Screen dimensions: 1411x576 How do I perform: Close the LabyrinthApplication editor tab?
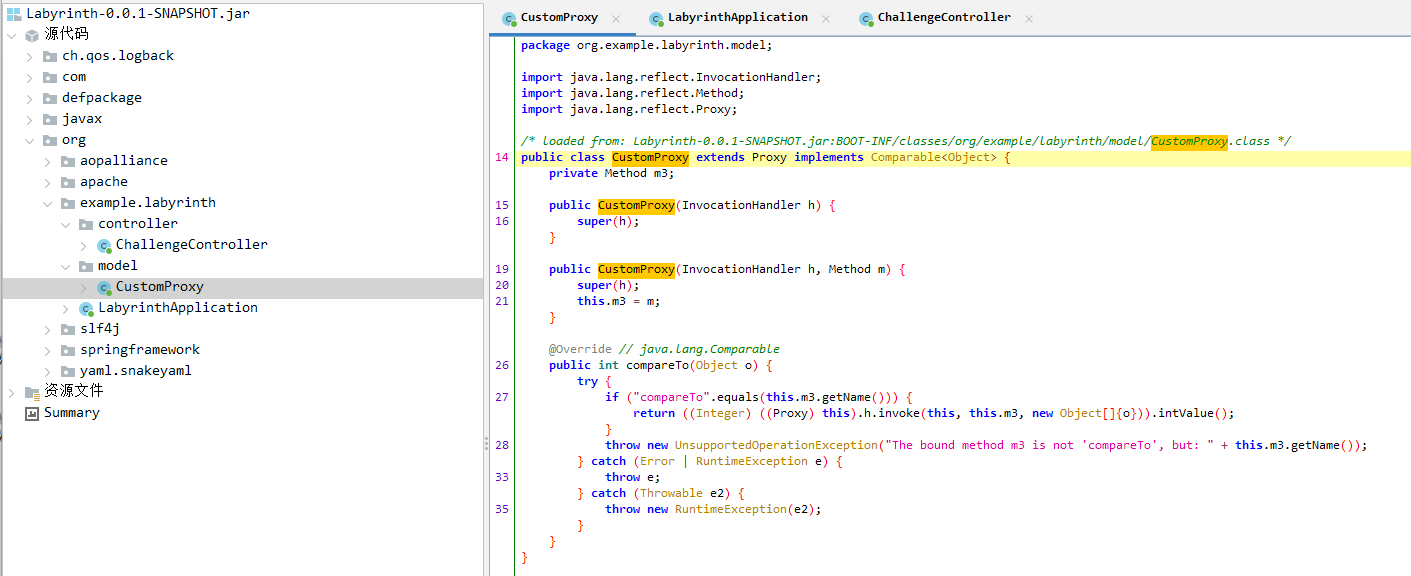tap(826, 18)
